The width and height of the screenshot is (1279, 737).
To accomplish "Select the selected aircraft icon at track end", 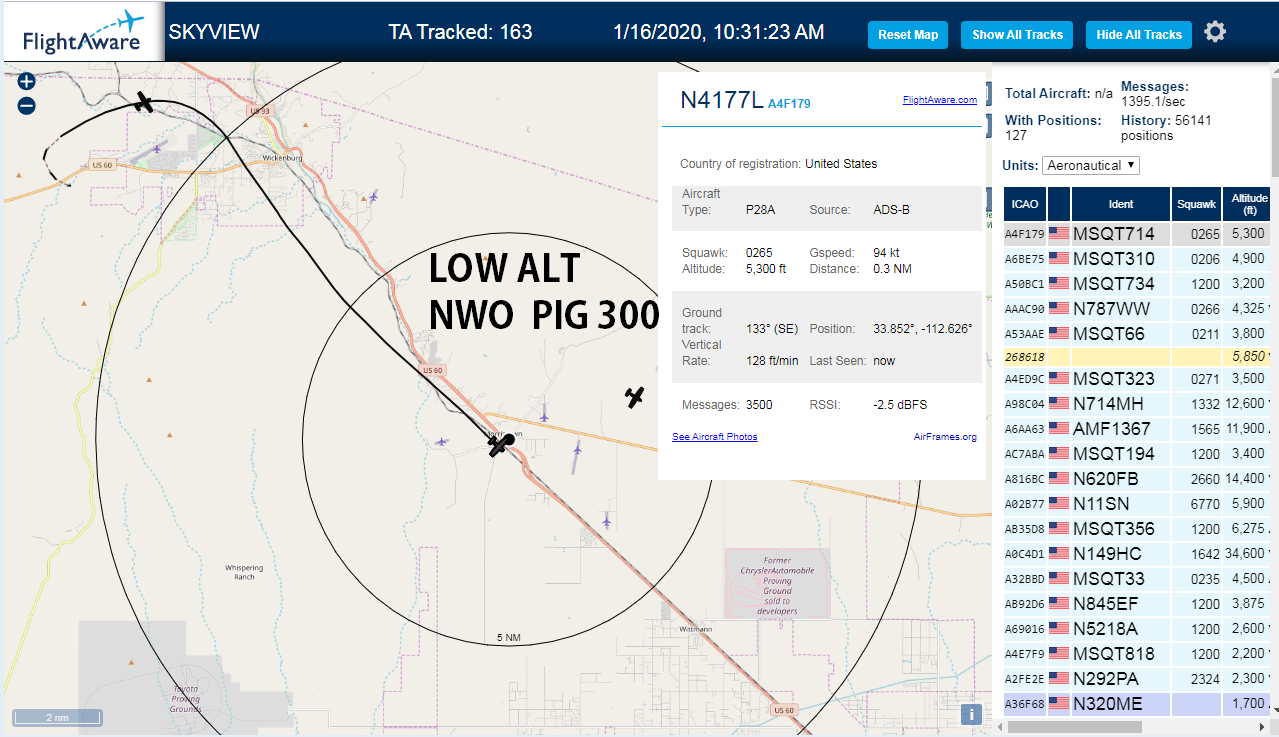I will tap(500, 444).
